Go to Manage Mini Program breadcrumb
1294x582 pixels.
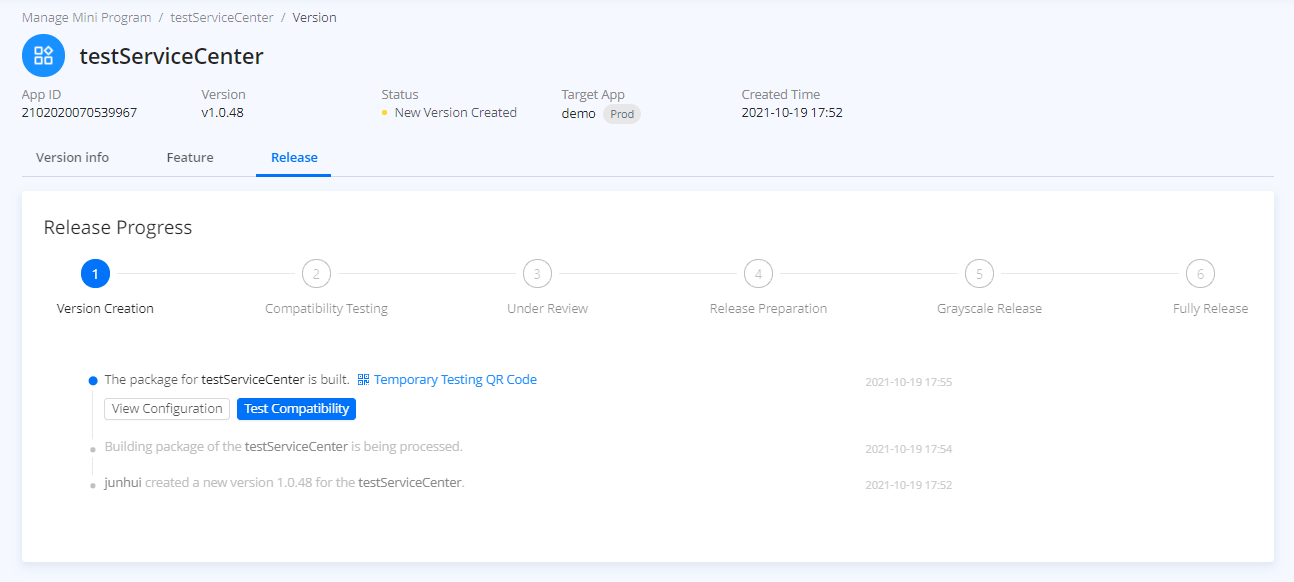click(87, 18)
